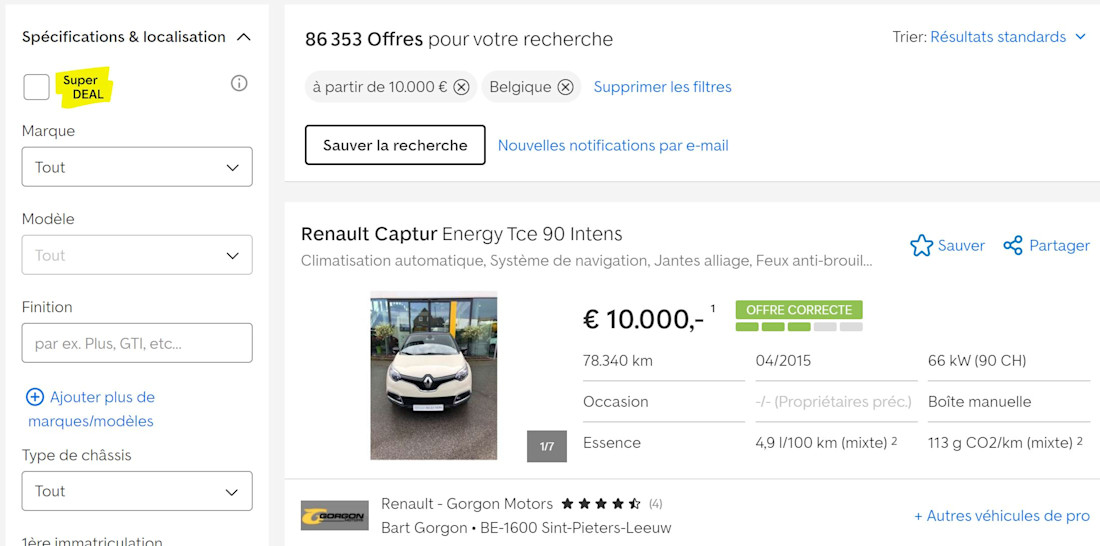The height and width of the screenshot is (546, 1100).
Task: Click the star Sauver icon
Action: [921, 246]
